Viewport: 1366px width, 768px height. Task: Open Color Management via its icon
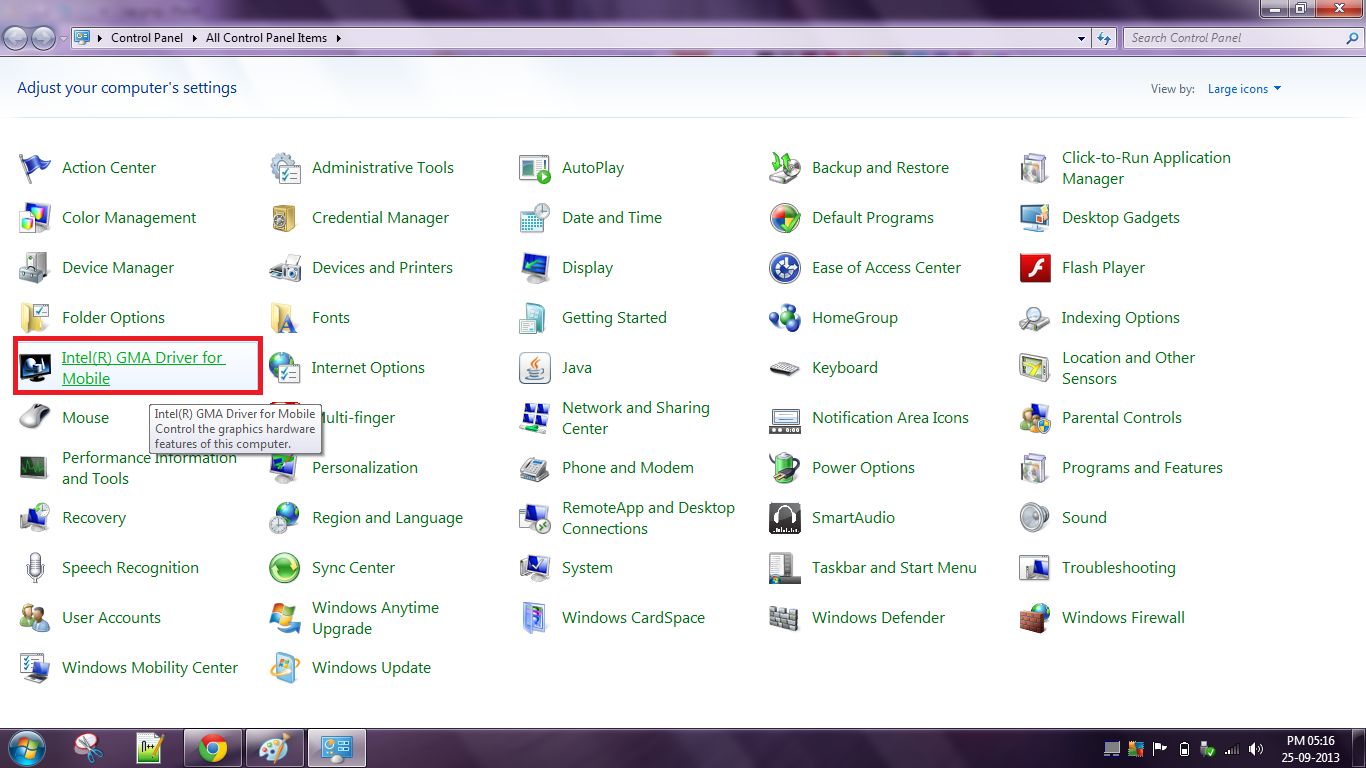pyautogui.click(x=35, y=218)
